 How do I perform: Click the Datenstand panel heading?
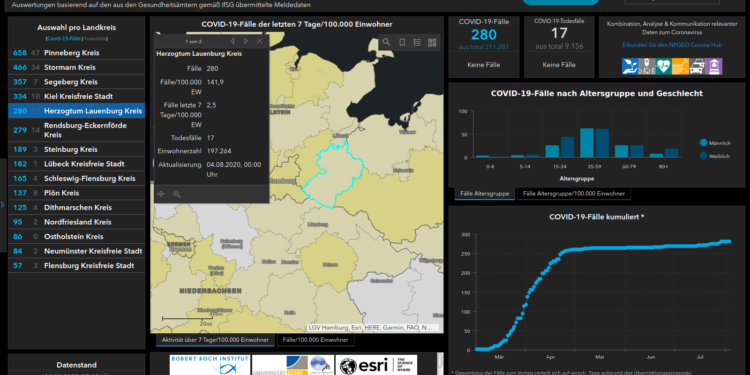pyautogui.click(x=77, y=365)
